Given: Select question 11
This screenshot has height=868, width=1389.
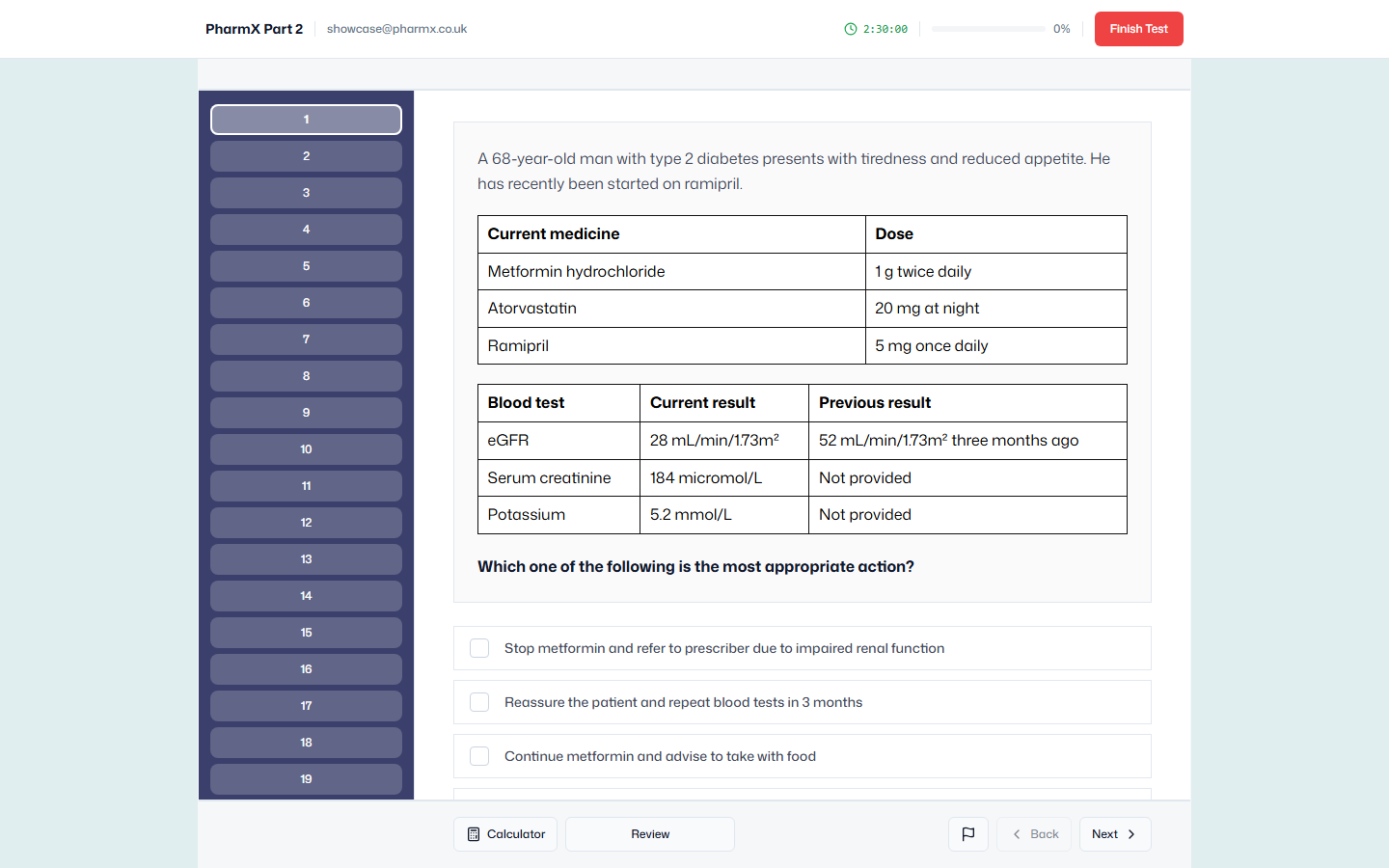Looking at the screenshot, I should point(307,486).
